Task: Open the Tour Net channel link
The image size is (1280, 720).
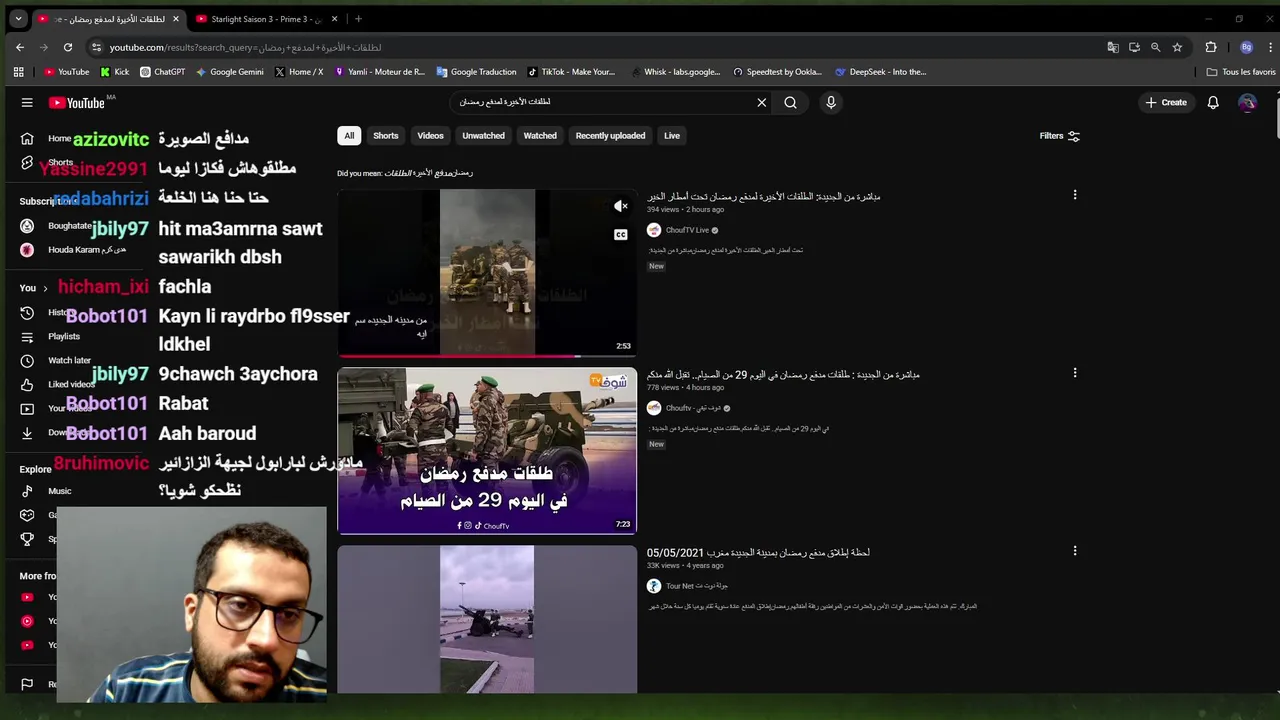Action: 697,586
